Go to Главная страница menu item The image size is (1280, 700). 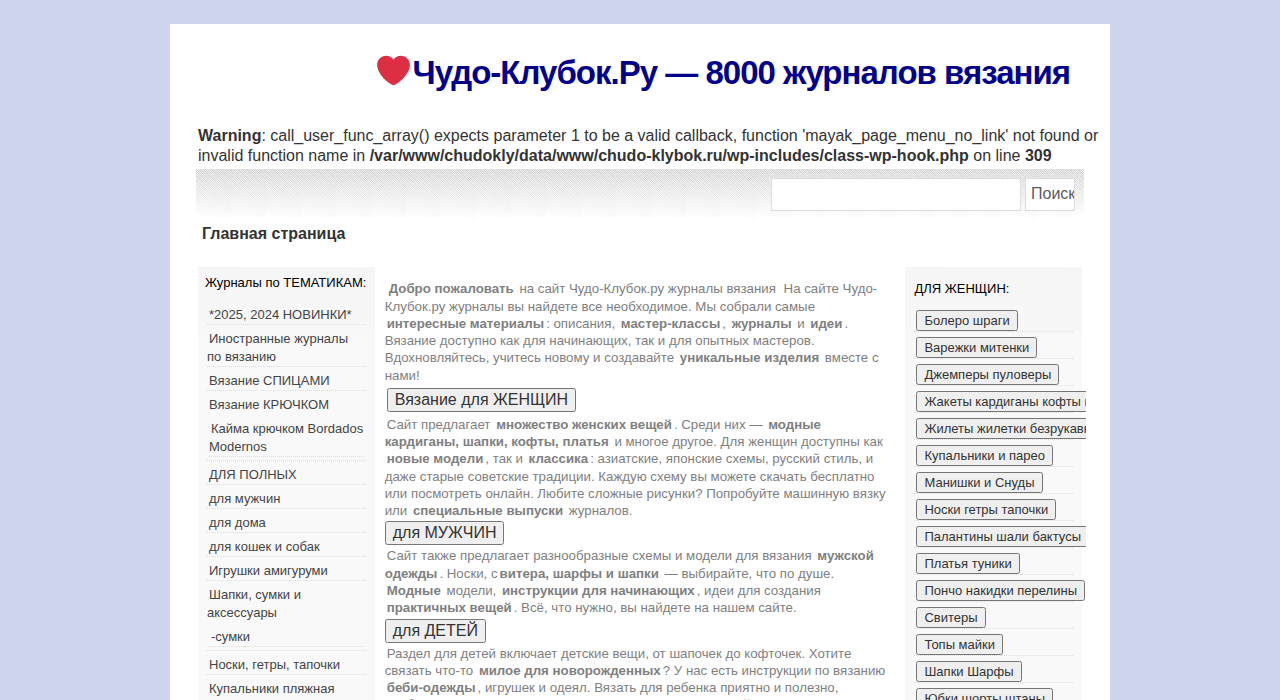point(274,233)
